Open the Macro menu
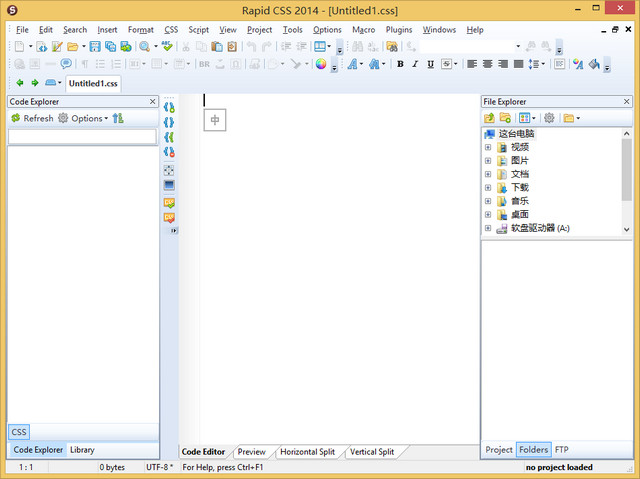The height and width of the screenshot is (479, 640). coord(363,30)
